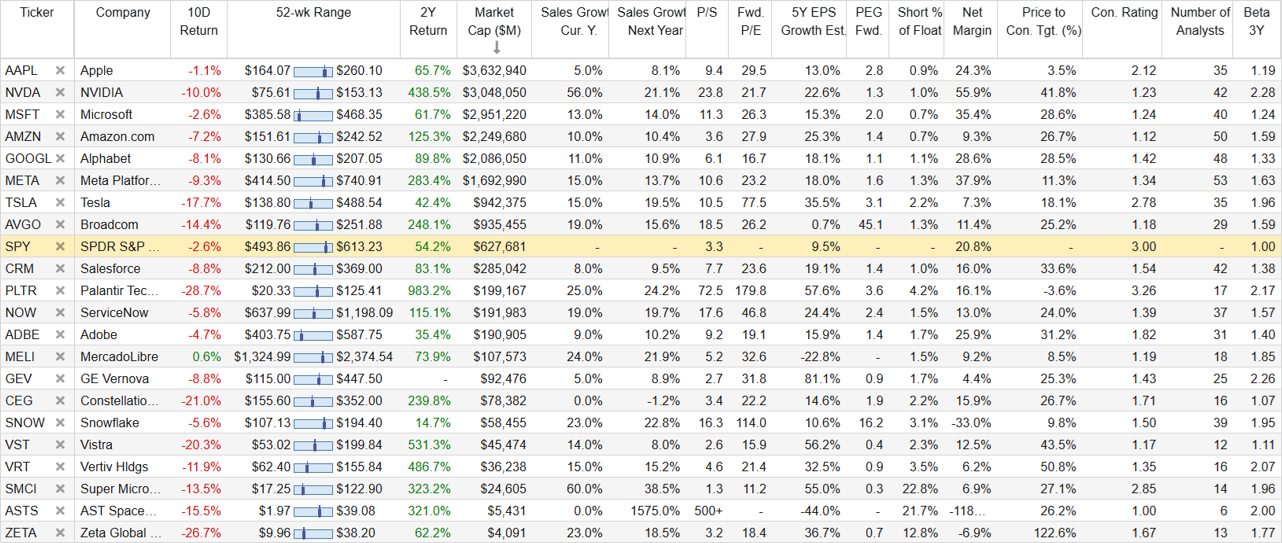Image resolution: width=1282 pixels, height=543 pixels.
Task: Open the NVDA ticker link
Action: pyautogui.click(x=23, y=93)
